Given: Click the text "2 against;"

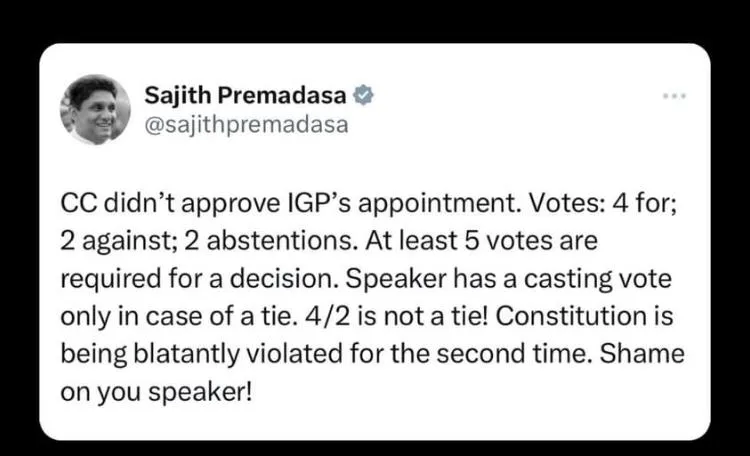Looking at the screenshot, I should click(x=118, y=241).
